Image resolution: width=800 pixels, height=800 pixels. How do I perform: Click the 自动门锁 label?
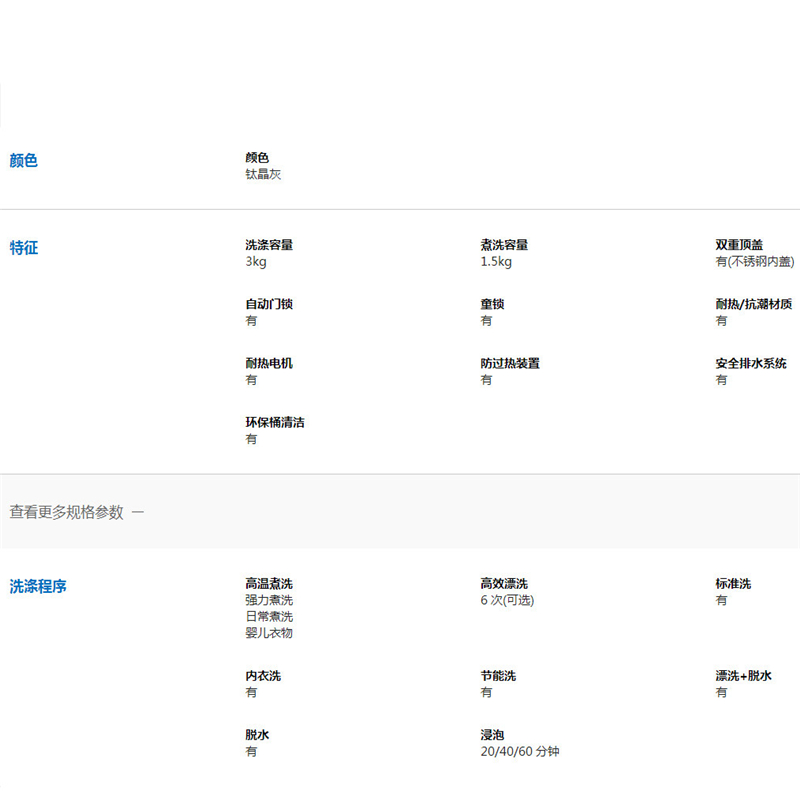tap(269, 304)
